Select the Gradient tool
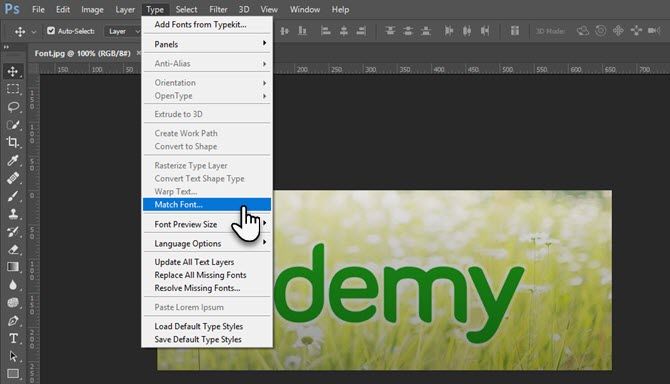 coord(13,267)
